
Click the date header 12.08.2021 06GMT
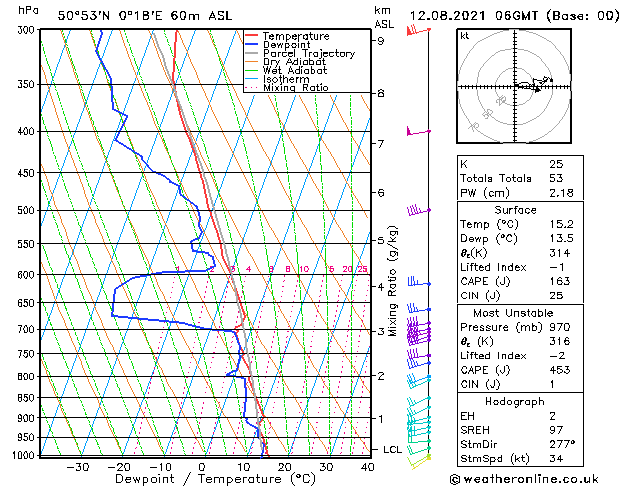(x=473, y=16)
